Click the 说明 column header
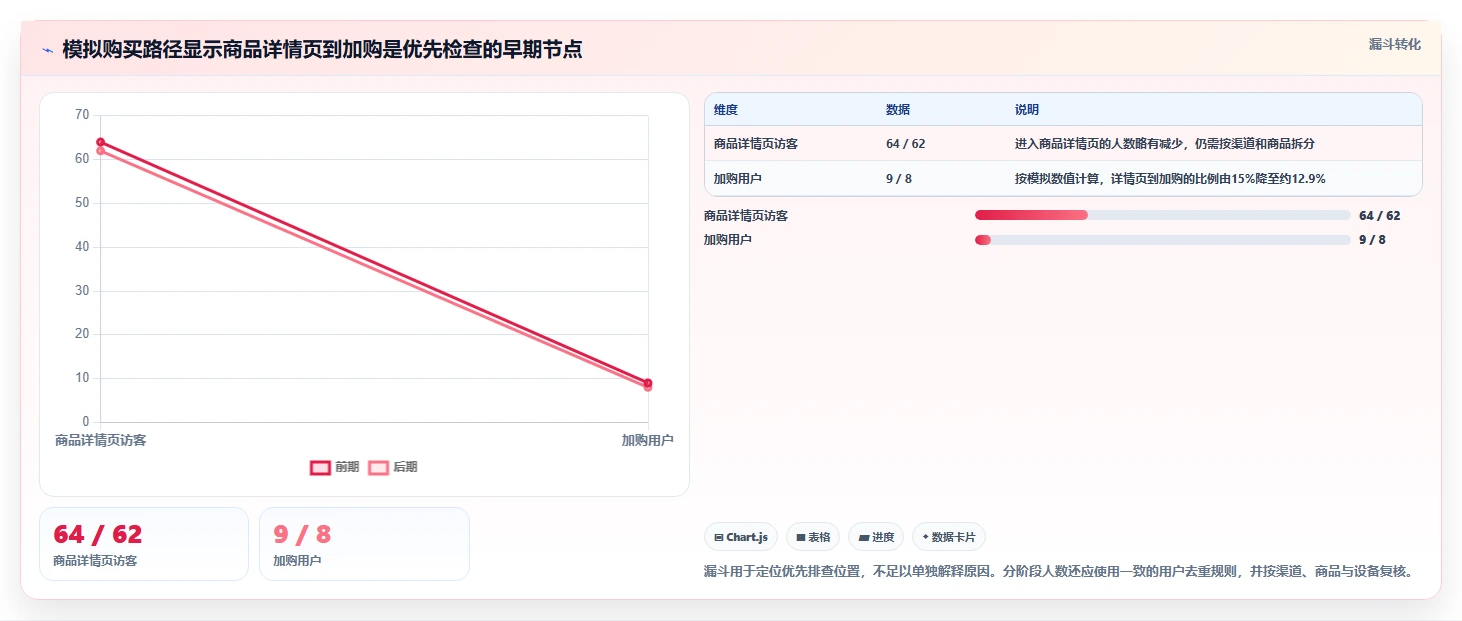This screenshot has width=1462, height=621. coord(1027,110)
